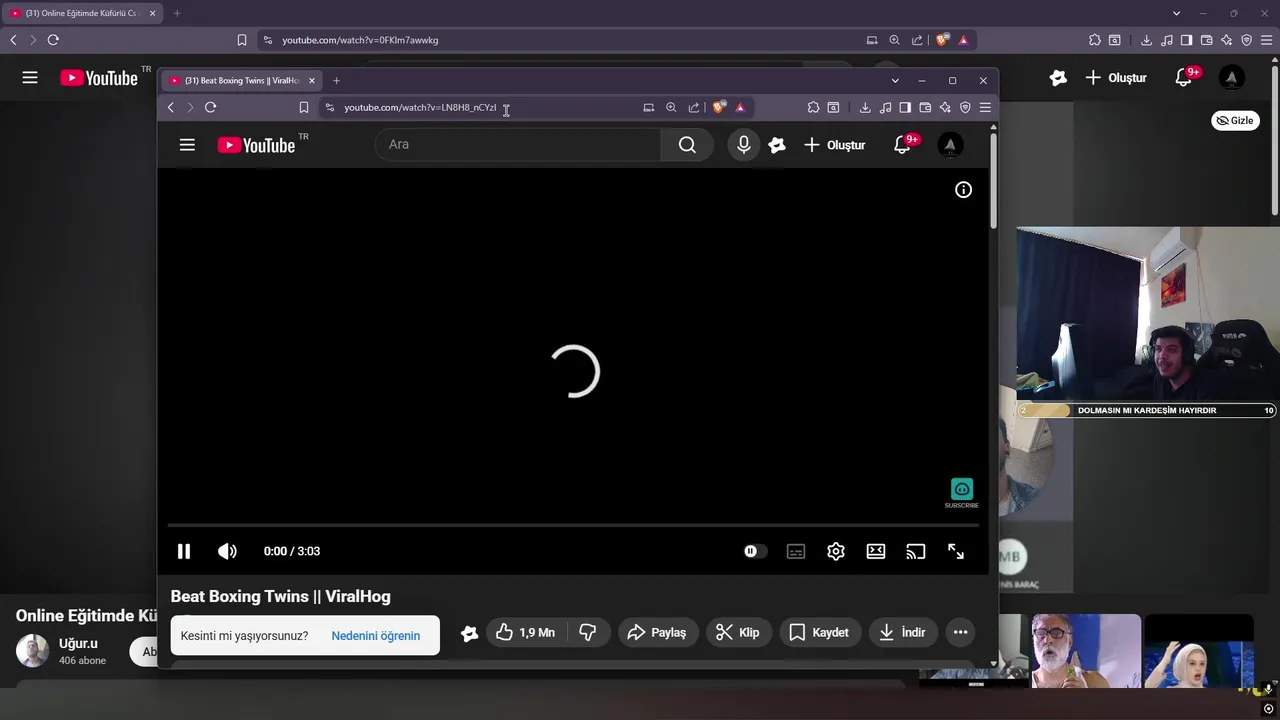Click YouTube logo in the front window
The height and width of the screenshot is (720, 1280).
[256, 145]
